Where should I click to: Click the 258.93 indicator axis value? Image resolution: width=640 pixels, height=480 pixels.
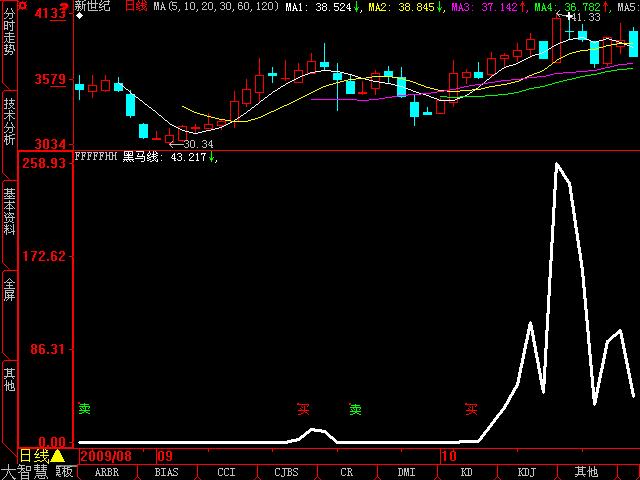point(44,163)
